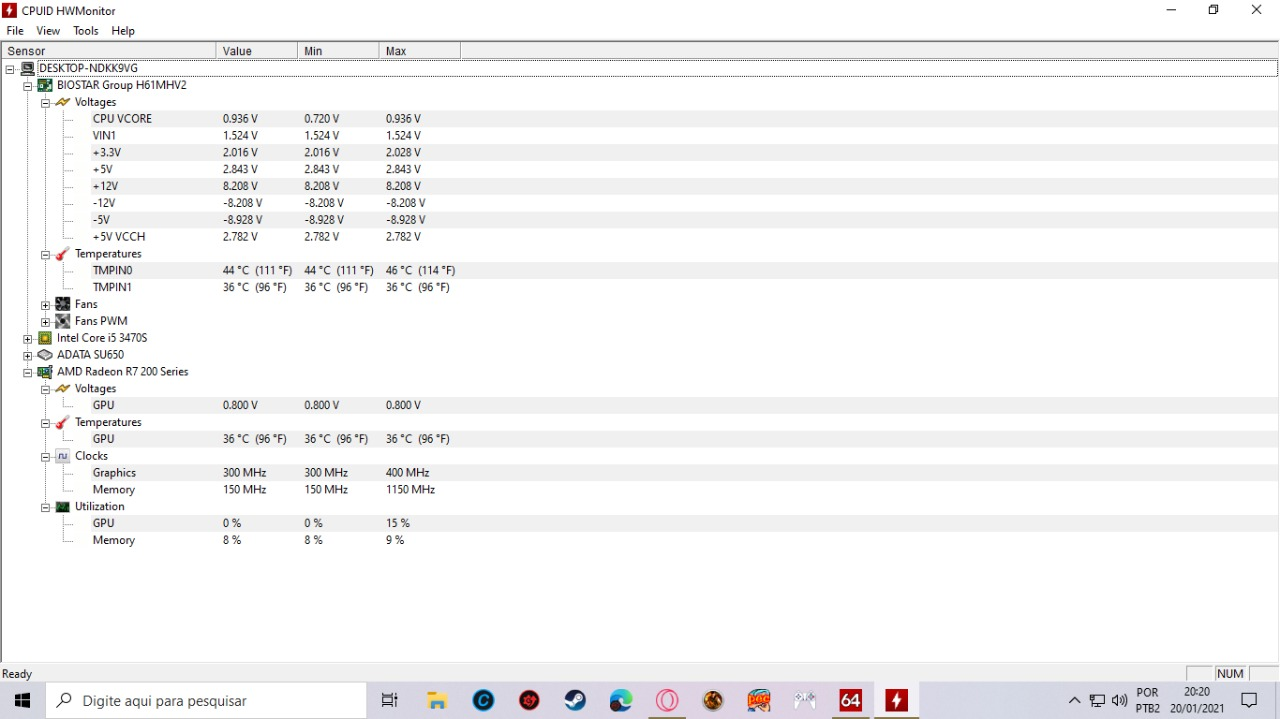Open Opera GX browser in taskbar

(x=667, y=701)
